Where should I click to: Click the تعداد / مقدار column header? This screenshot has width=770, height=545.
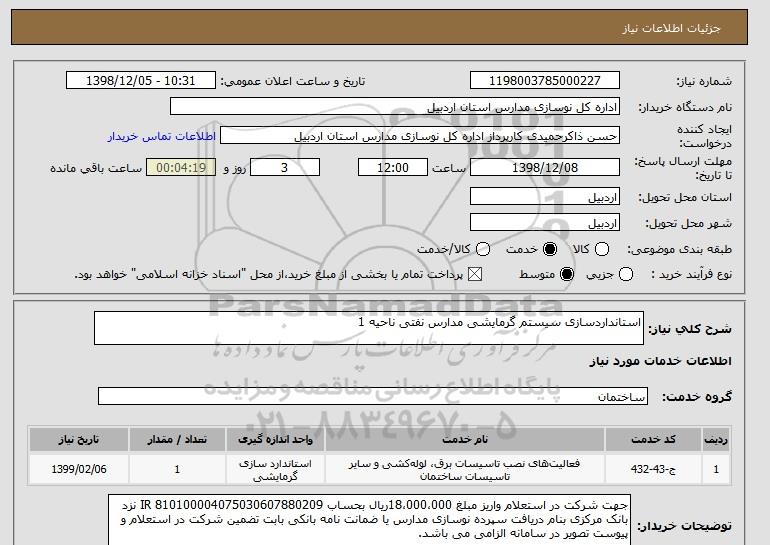click(x=177, y=439)
